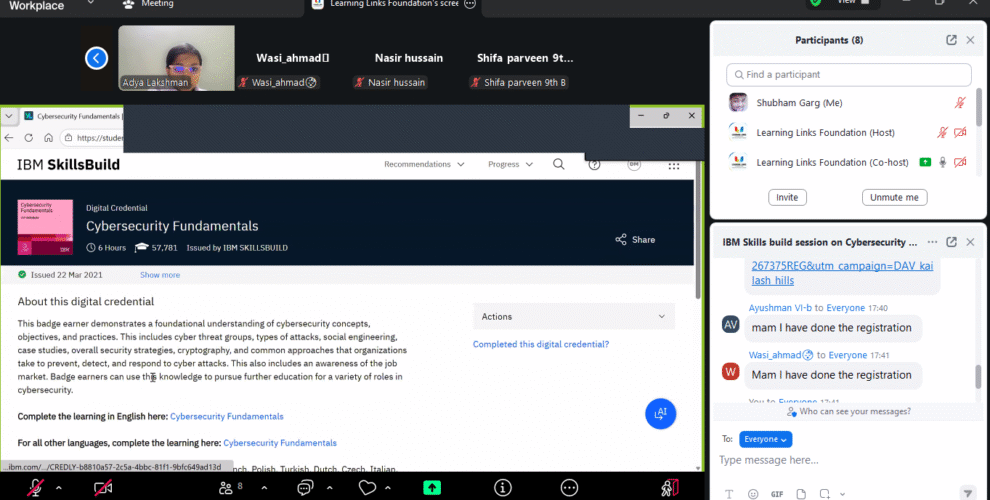Click the heart reactions icon
This screenshot has width=990, height=500.
tap(367, 487)
